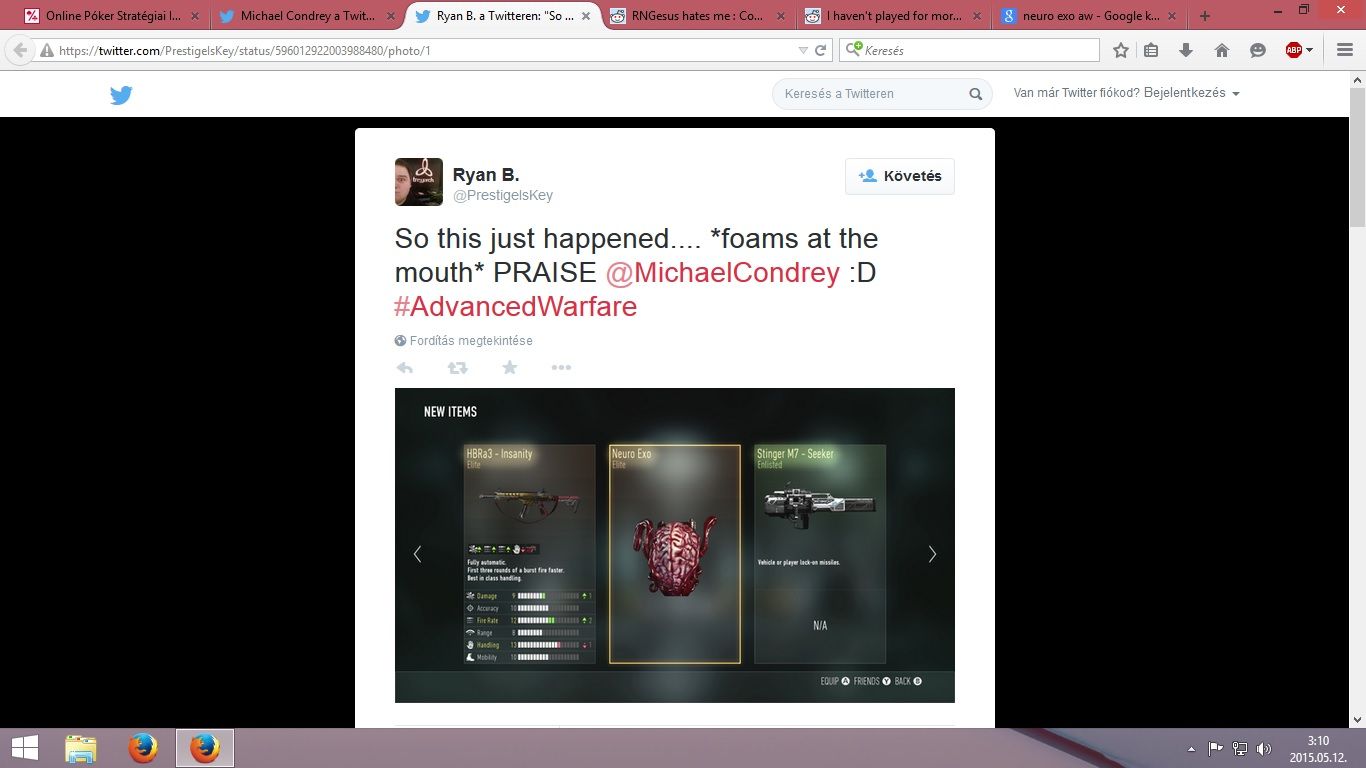
Task: Open the taskbar clock and date
Action: (x=1318, y=748)
